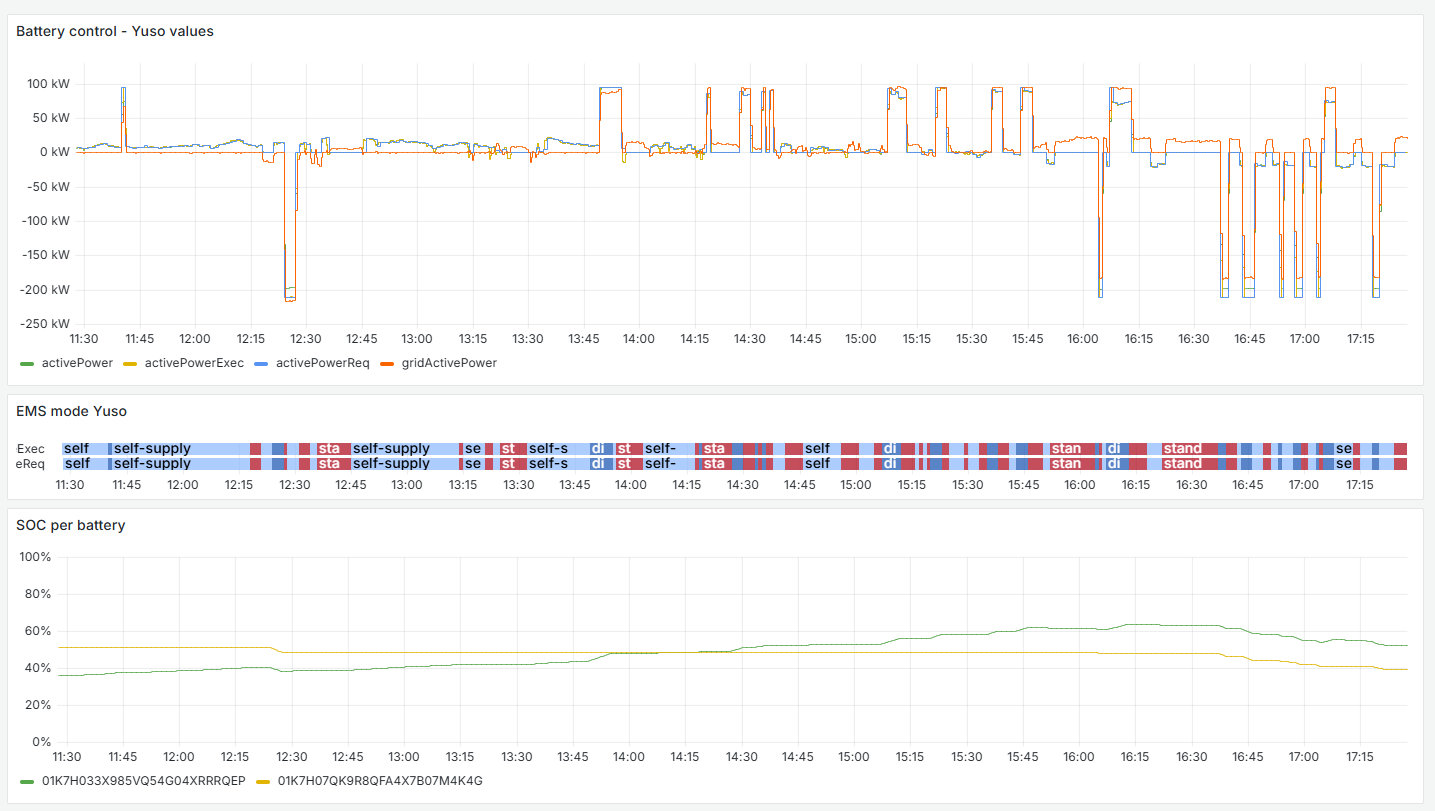Click the stand segment near 16:30 in eReq row
The height and width of the screenshot is (811, 1435).
[1185, 463]
